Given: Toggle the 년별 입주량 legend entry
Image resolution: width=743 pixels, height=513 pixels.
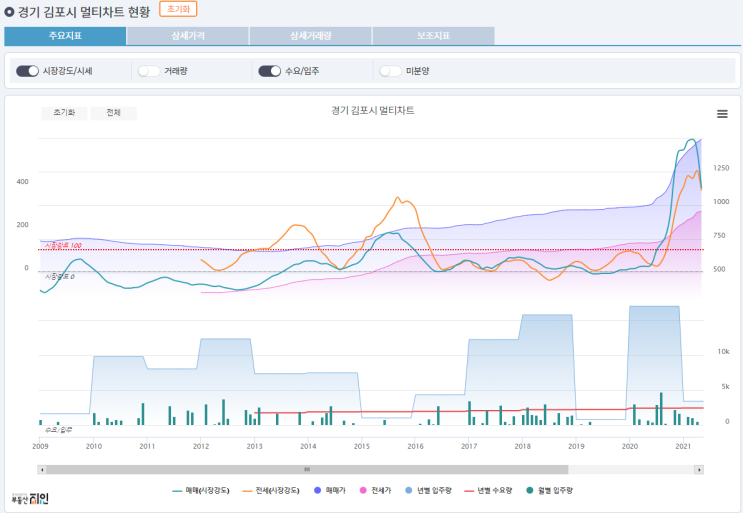Looking at the screenshot, I should [x=428, y=491].
